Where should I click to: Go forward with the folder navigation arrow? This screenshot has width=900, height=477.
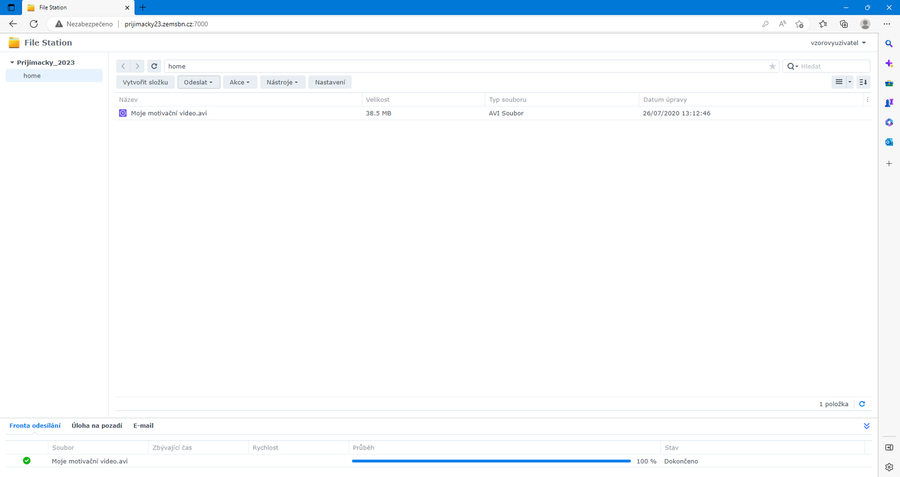click(138, 66)
